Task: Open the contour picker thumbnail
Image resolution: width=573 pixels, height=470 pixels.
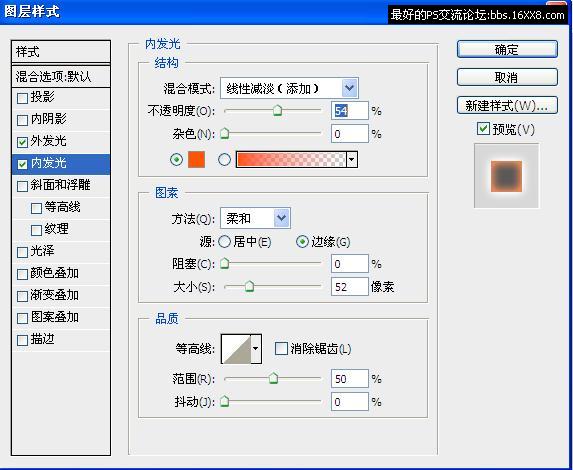Action: click(236, 349)
